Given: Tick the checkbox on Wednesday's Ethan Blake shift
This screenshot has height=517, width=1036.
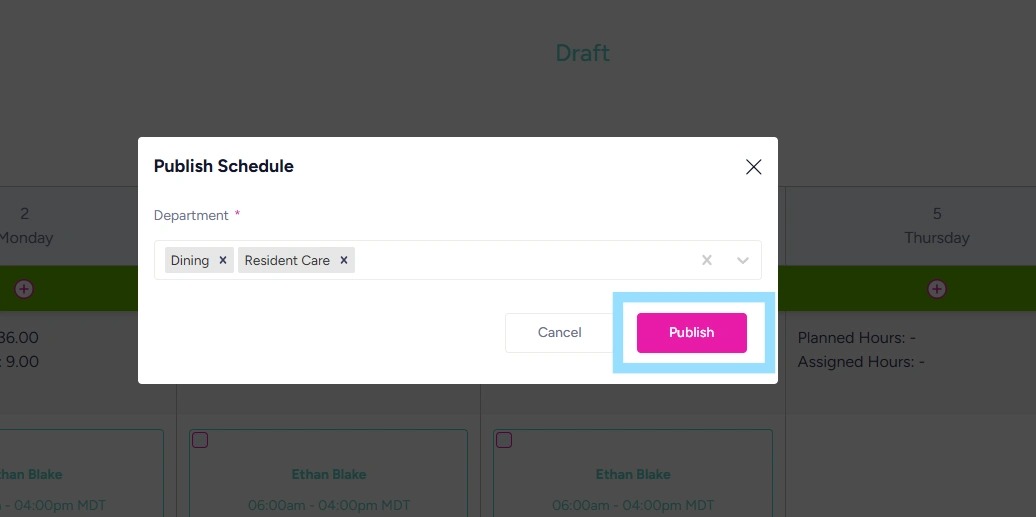Looking at the screenshot, I should coord(504,440).
